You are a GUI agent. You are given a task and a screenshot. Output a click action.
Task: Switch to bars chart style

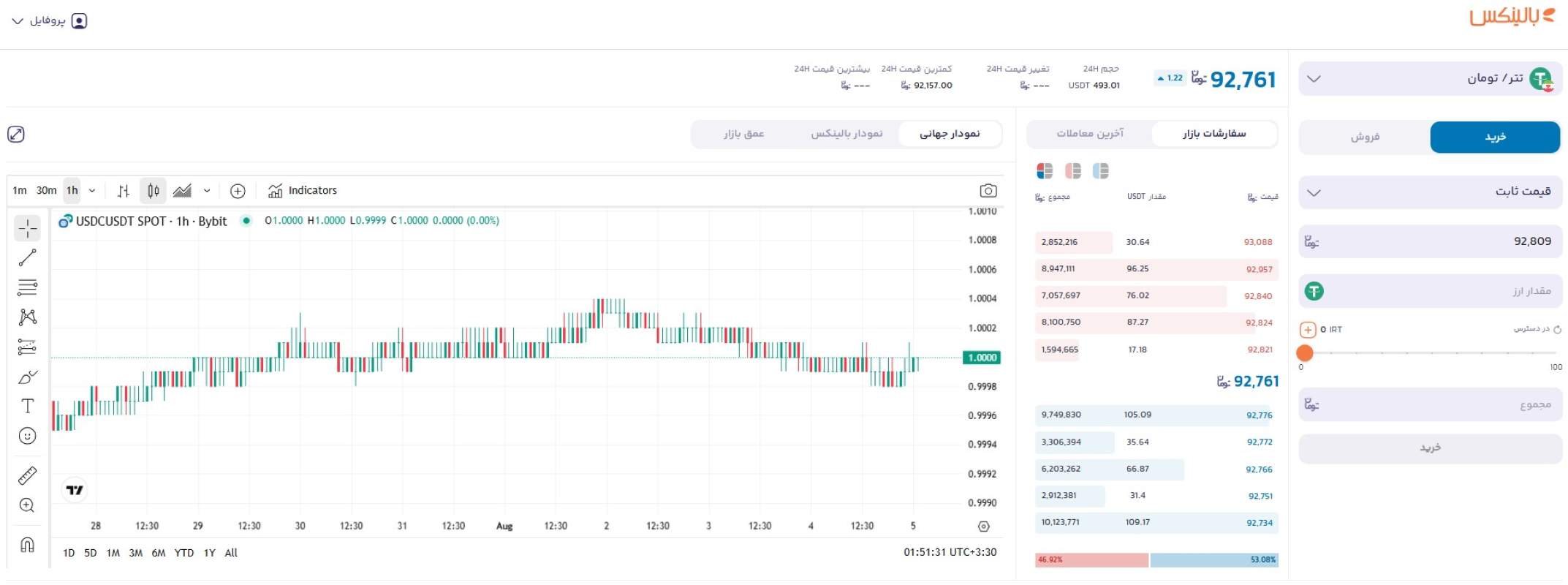(124, 191)
